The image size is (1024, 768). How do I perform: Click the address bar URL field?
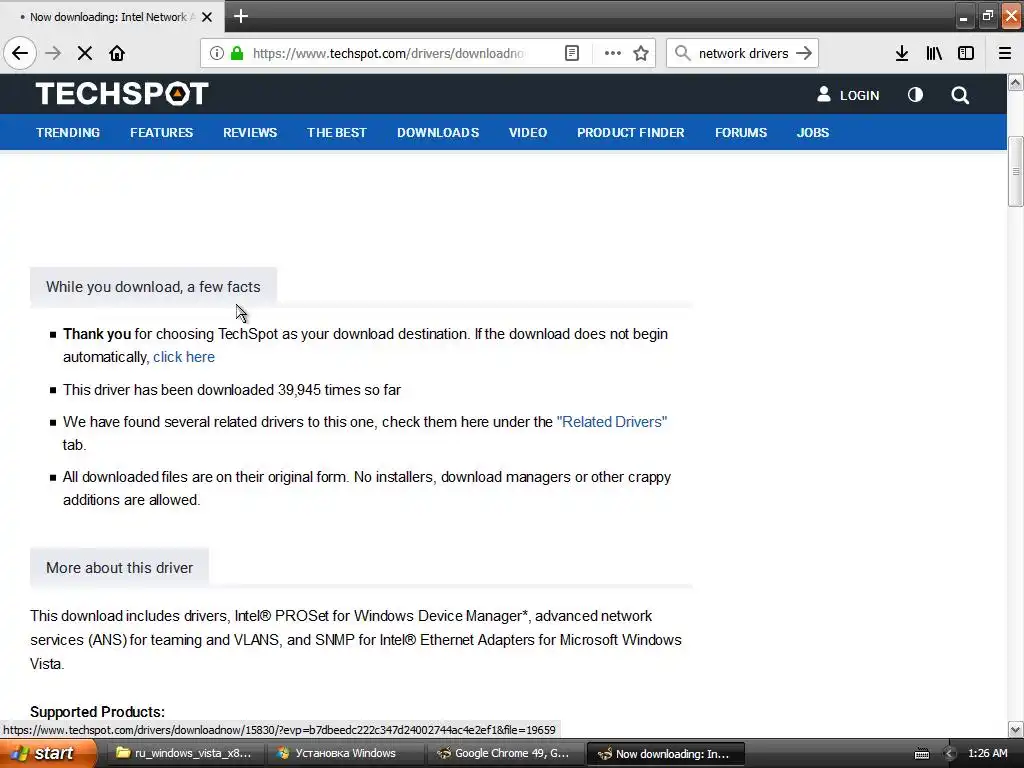tap(388, 53)
